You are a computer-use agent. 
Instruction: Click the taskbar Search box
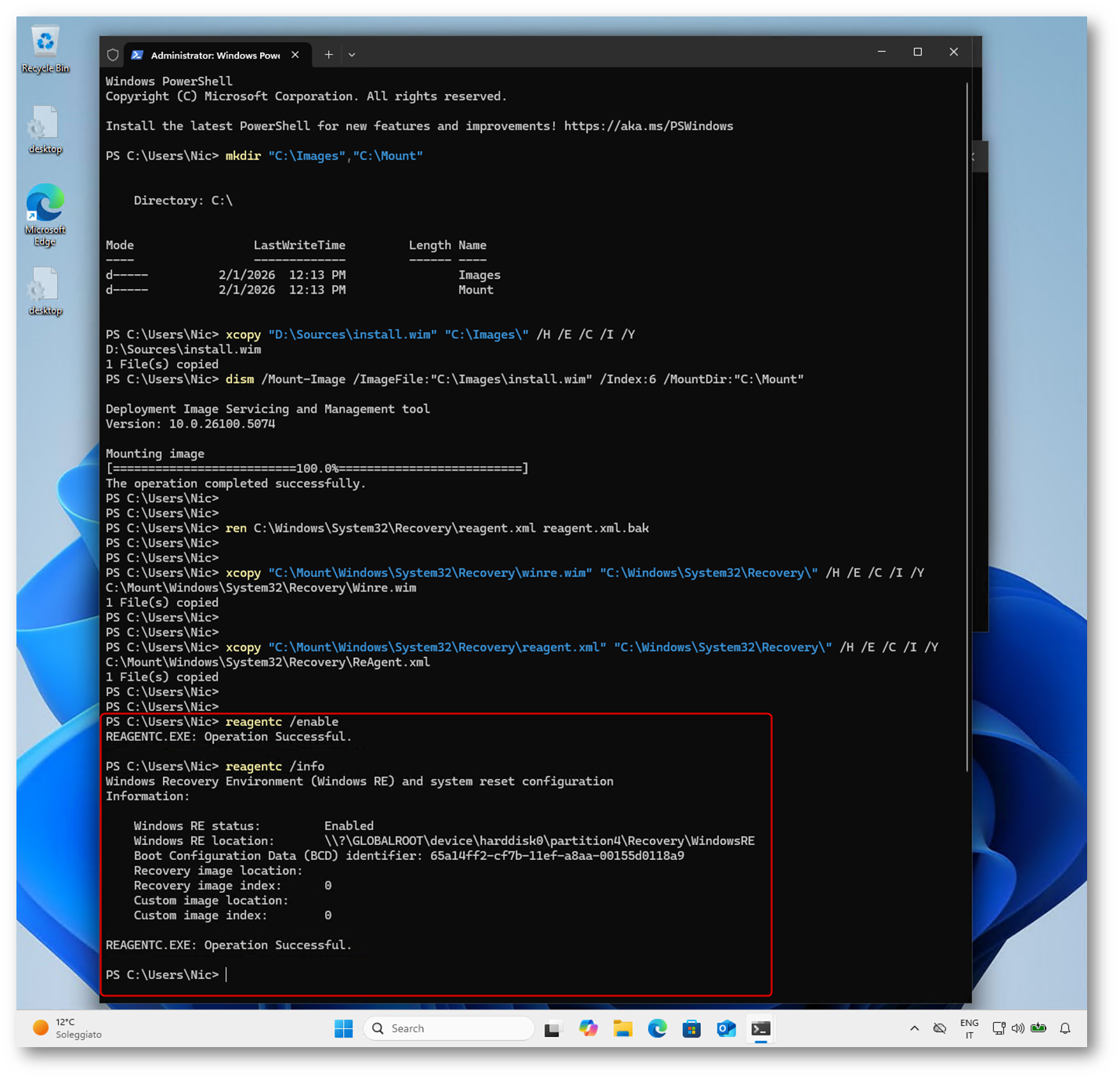click(449, 1028)
